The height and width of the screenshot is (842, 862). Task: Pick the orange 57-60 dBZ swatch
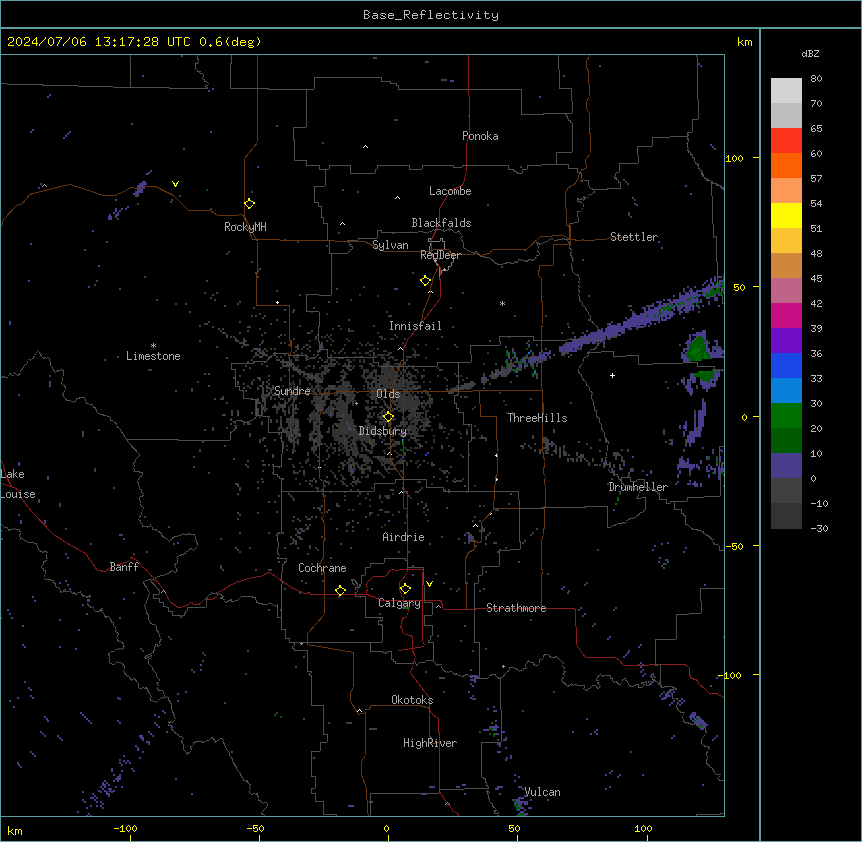[x=786, y=165]
